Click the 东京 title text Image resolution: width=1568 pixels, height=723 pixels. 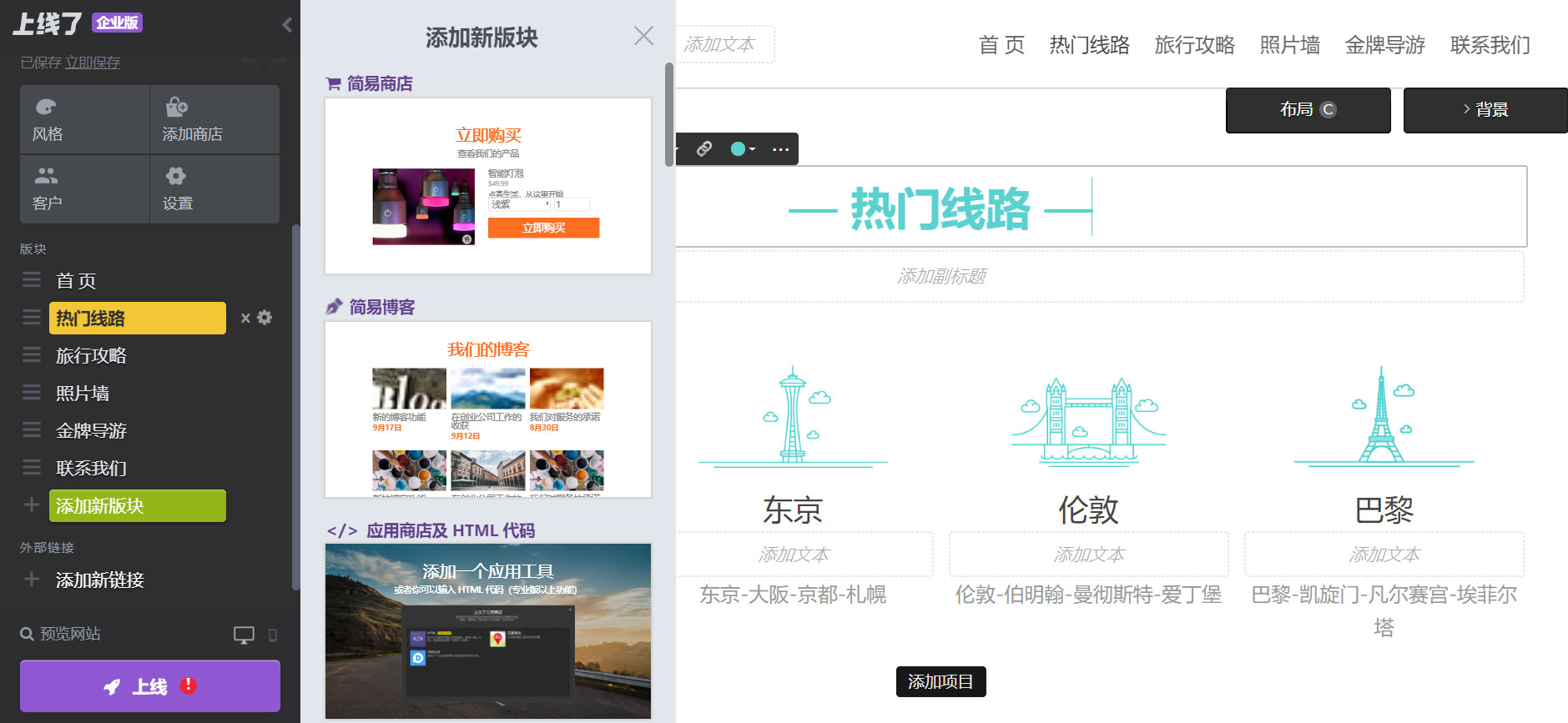793,510
